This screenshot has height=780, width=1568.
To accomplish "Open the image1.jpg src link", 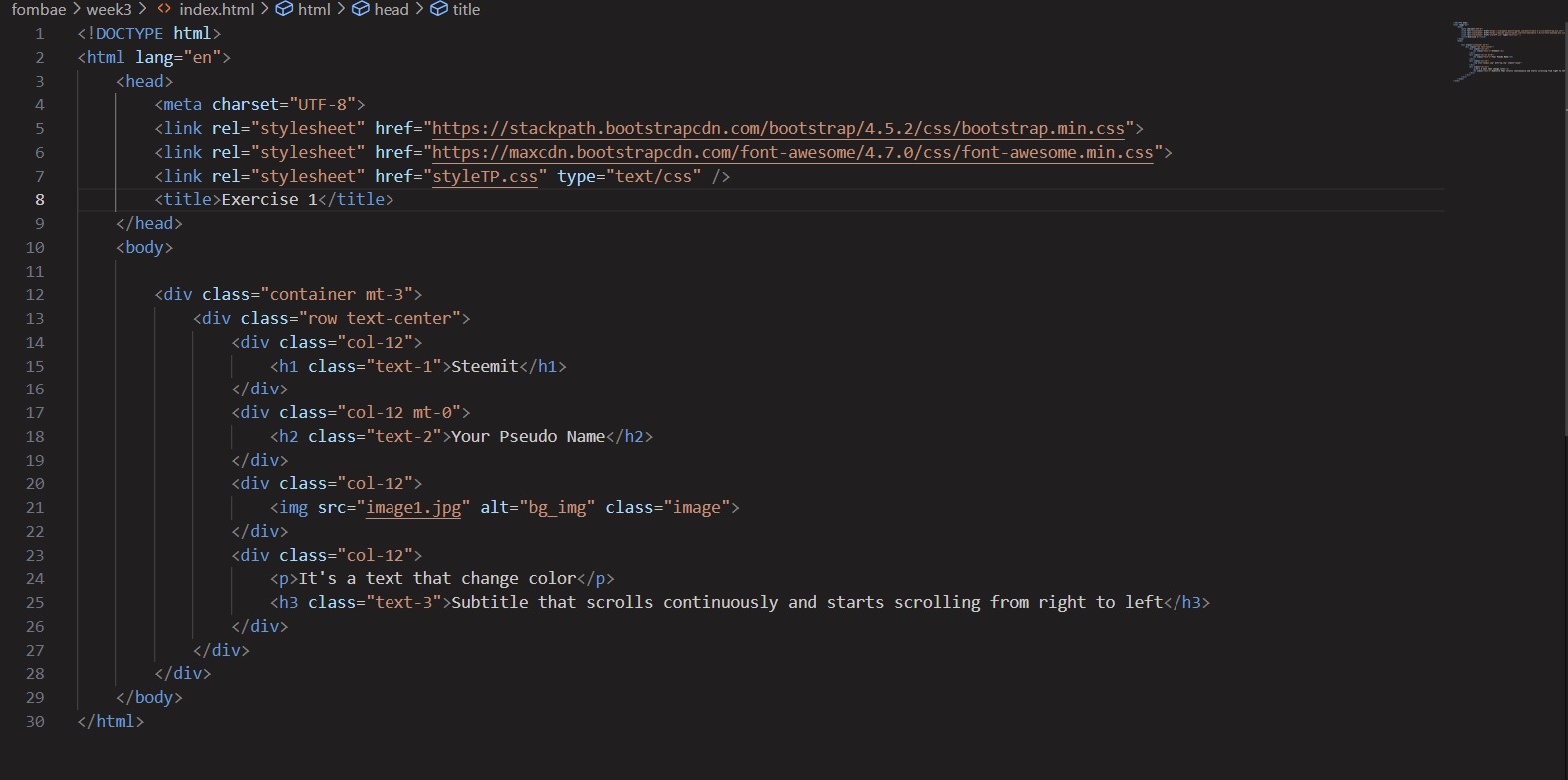I will [413, 507].
